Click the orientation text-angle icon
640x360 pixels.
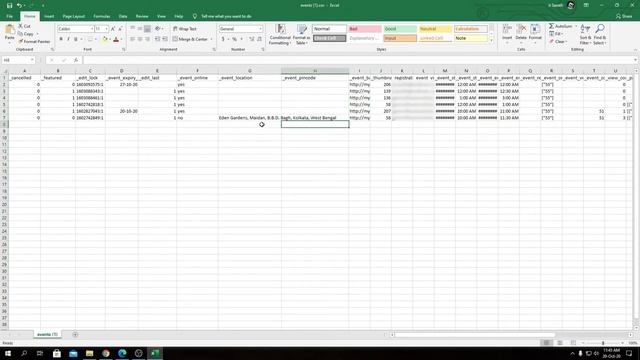tap(158, 29)
